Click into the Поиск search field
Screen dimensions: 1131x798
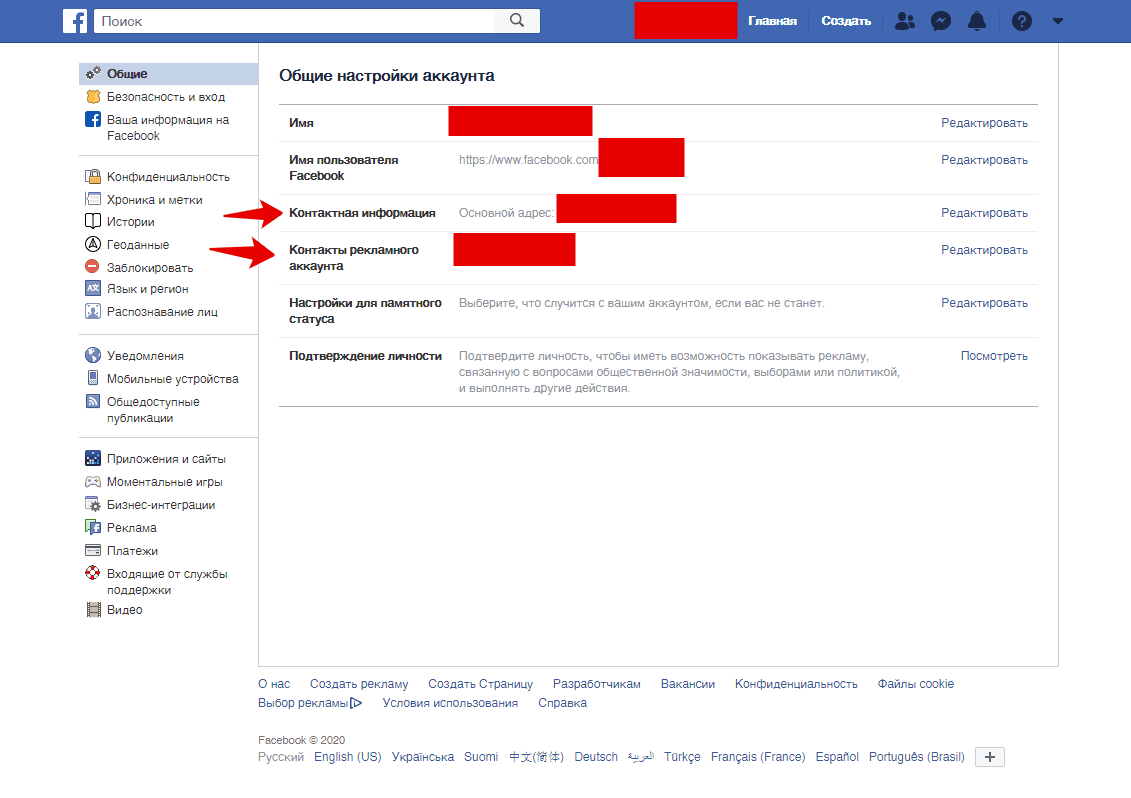click(x=294, y=21)
